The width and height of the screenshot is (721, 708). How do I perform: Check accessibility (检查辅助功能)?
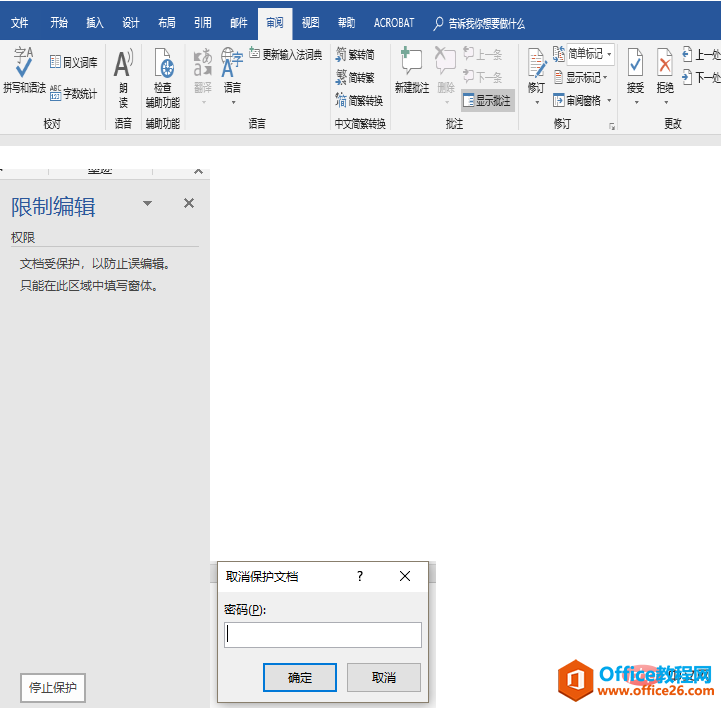click(x=163, y=78)
